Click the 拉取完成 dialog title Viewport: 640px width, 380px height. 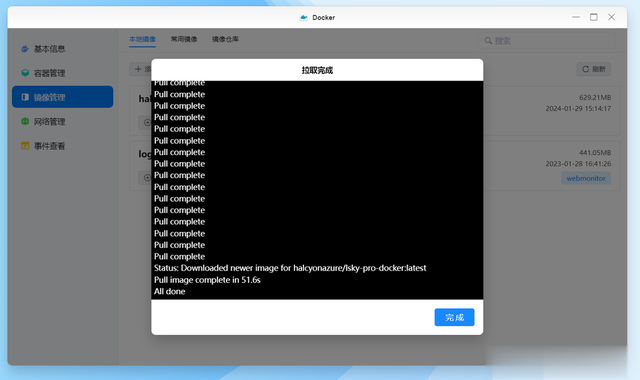317,70
